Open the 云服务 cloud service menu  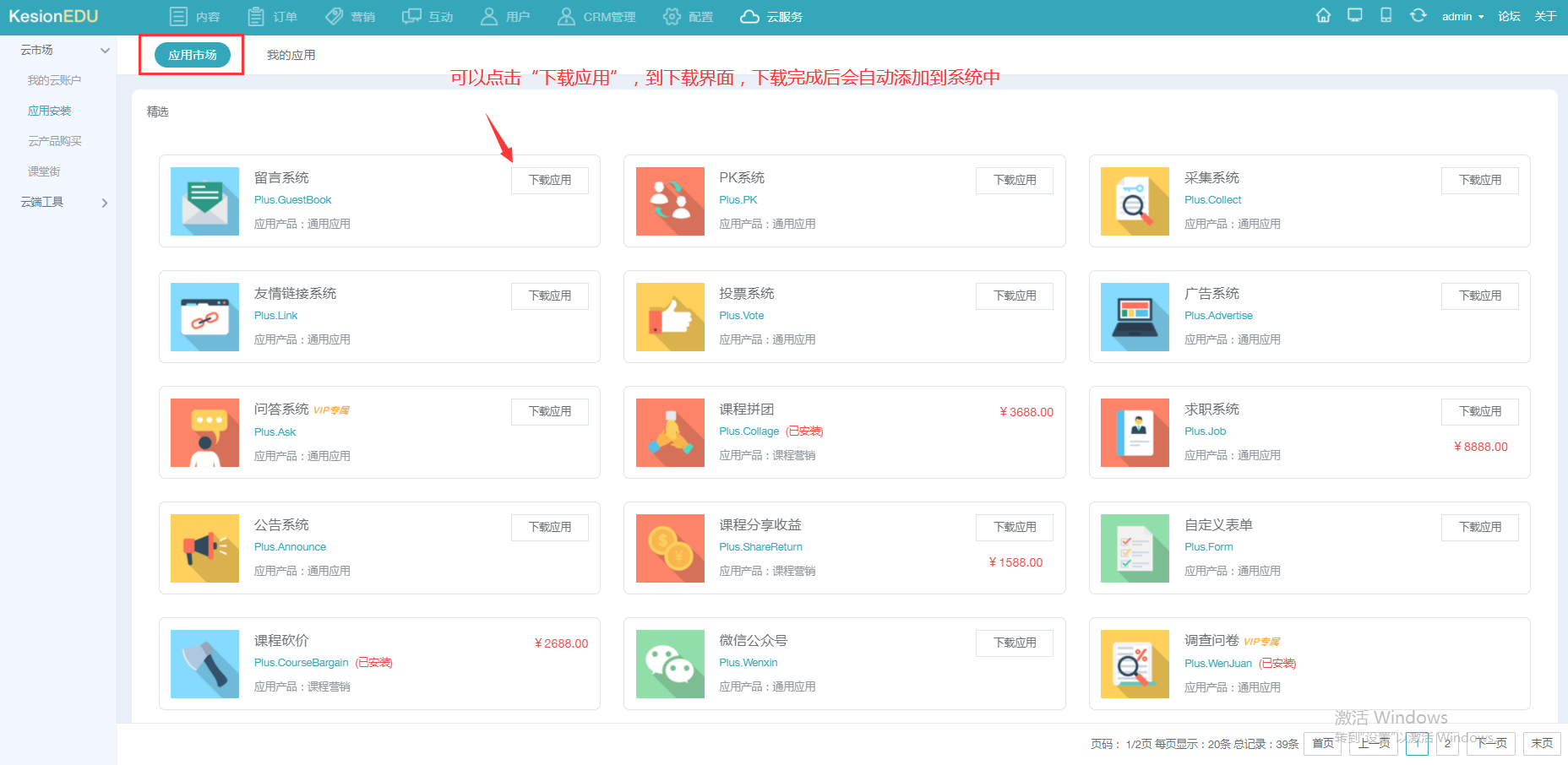click(771, 17)
